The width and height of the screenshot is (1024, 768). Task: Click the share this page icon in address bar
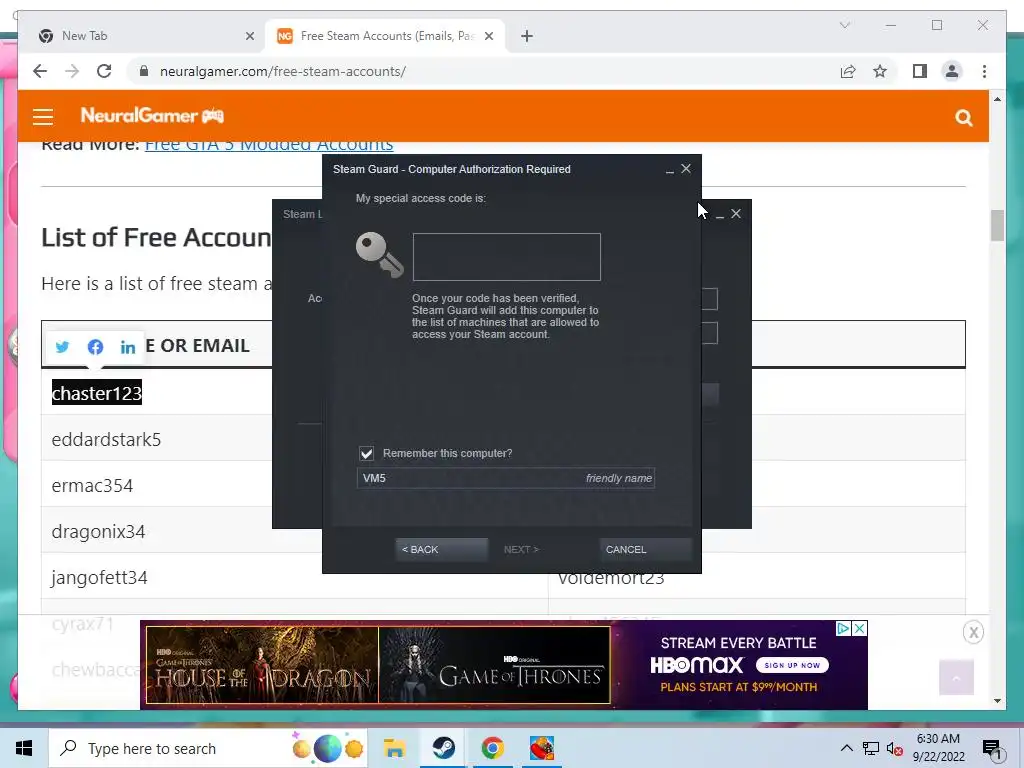click(x=848, y=71)
